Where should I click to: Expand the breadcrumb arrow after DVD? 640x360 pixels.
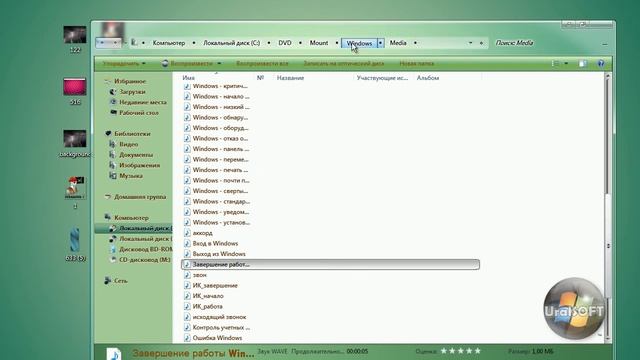pyautogui.click(x=300, y=43)
